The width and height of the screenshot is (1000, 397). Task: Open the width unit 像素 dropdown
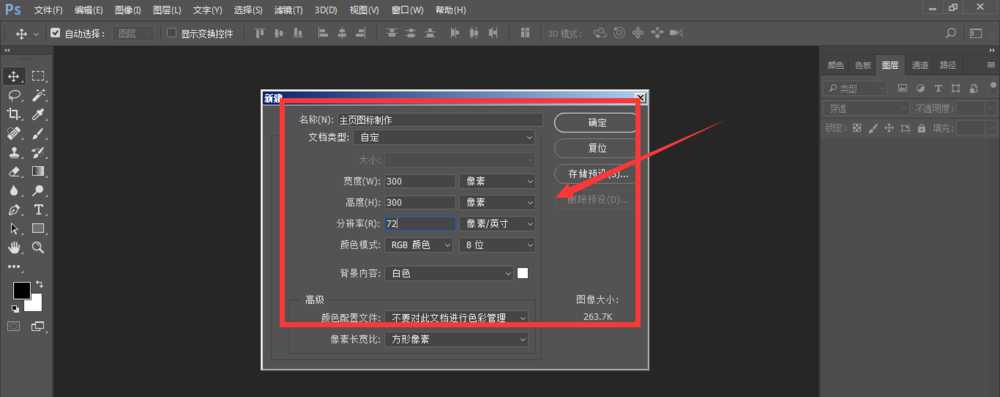pyautogui.click(x=497, y=181)
